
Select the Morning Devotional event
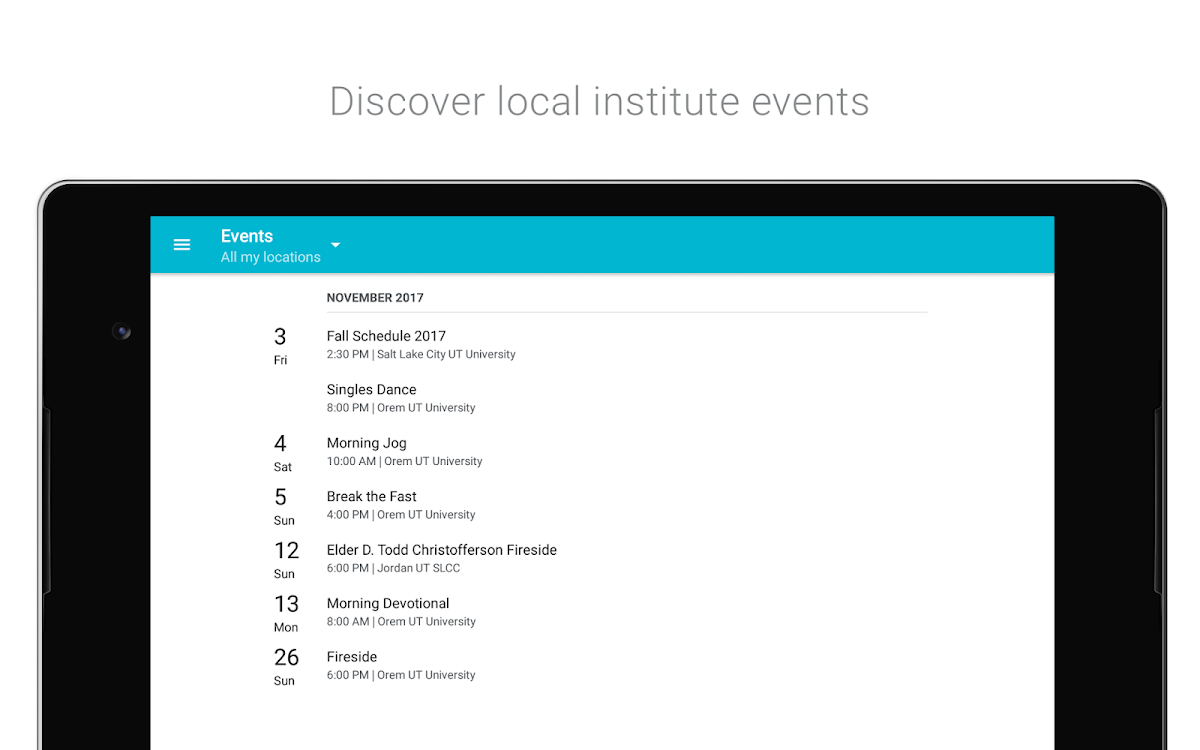click(x=388, y=604)
